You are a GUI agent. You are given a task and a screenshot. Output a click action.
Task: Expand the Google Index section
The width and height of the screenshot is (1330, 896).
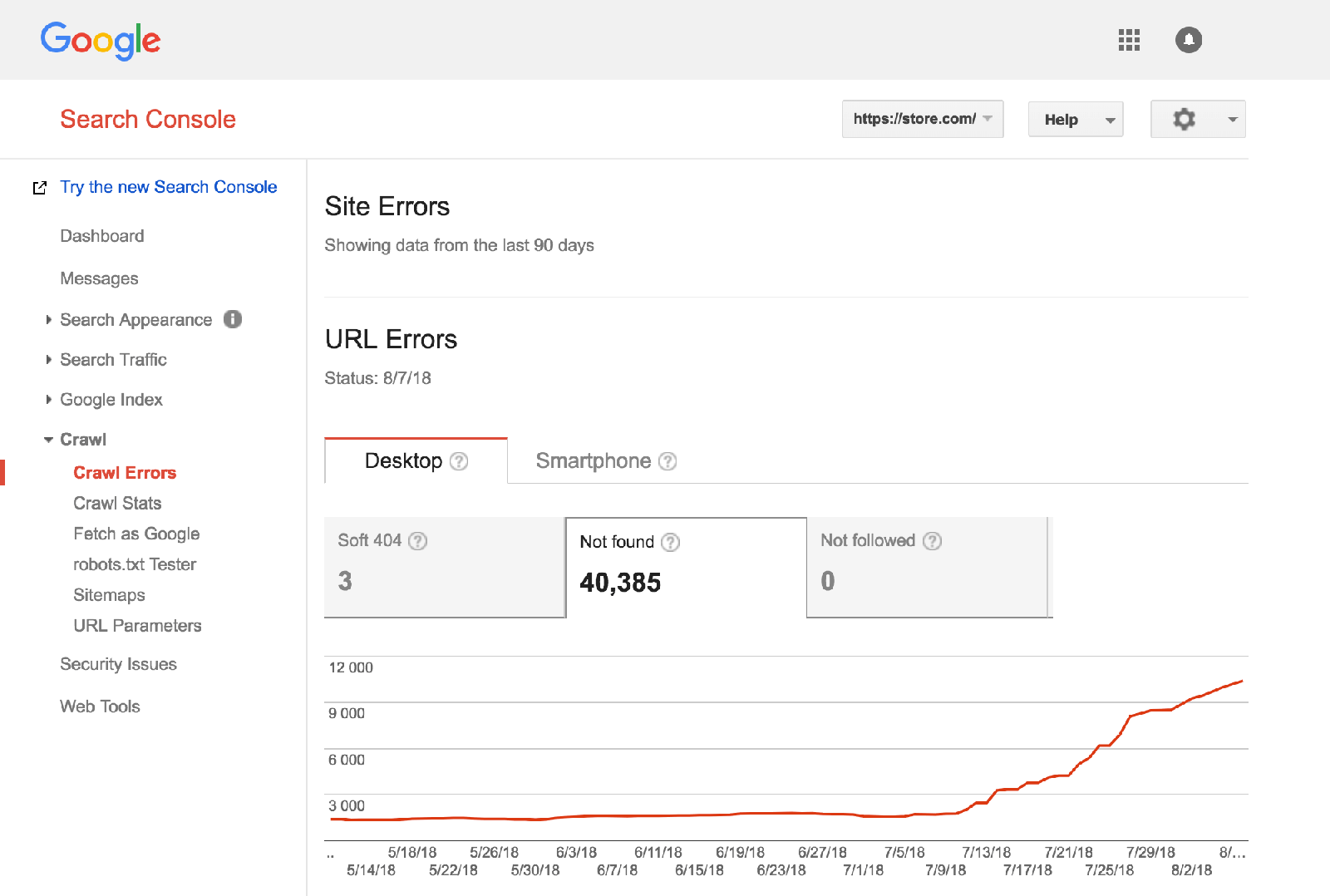[48, 400]
